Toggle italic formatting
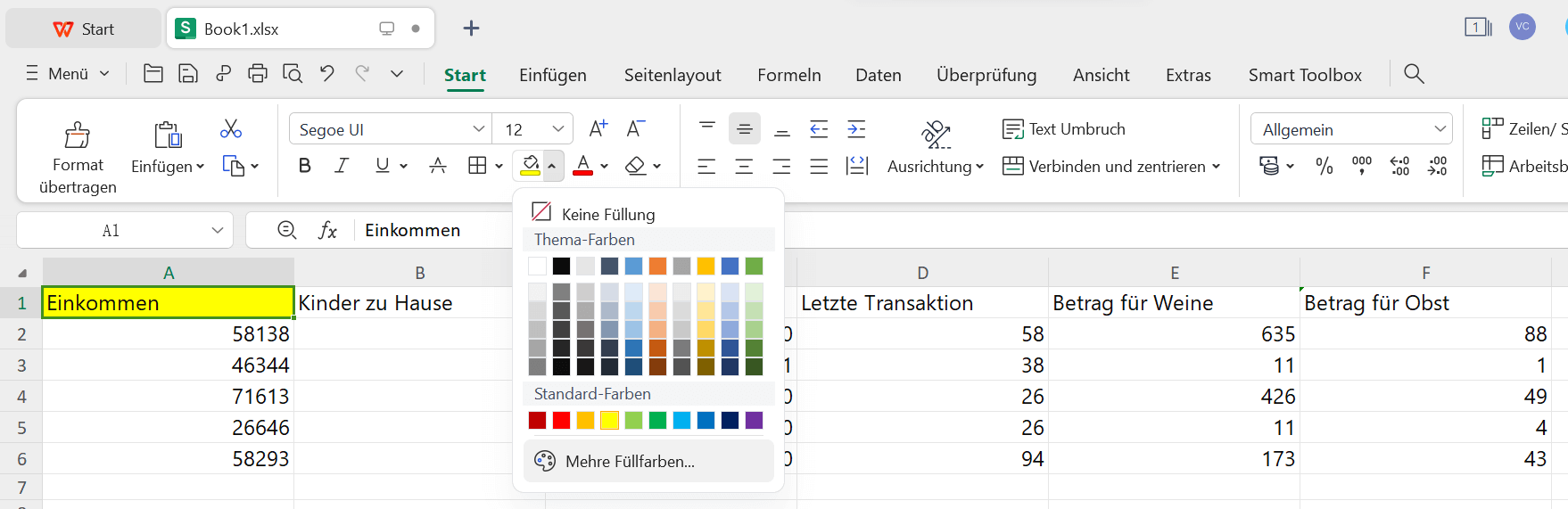This screenshot has height=509, width=1568. click(342, 166)
